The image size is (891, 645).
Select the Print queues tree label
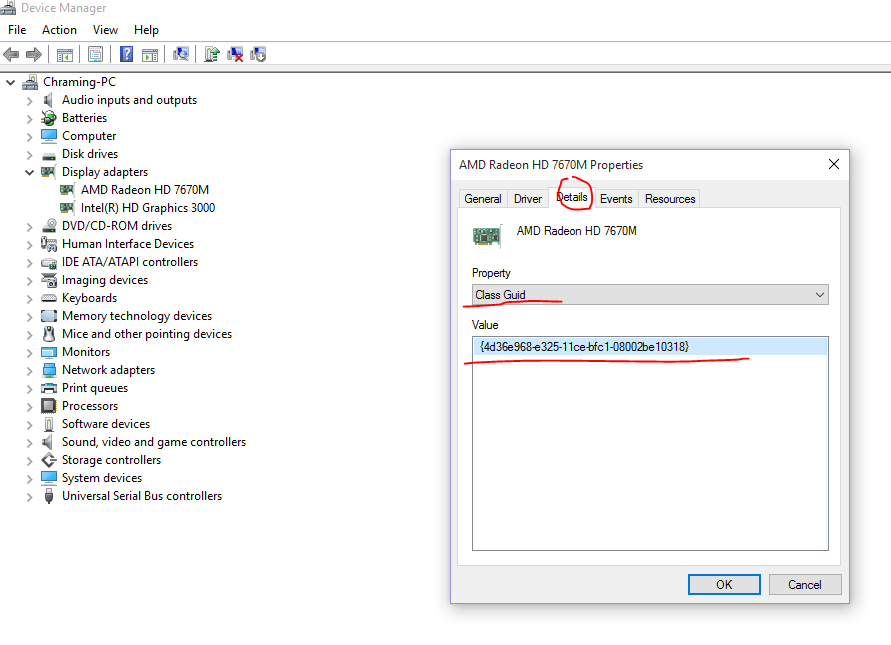pos(95,388)
